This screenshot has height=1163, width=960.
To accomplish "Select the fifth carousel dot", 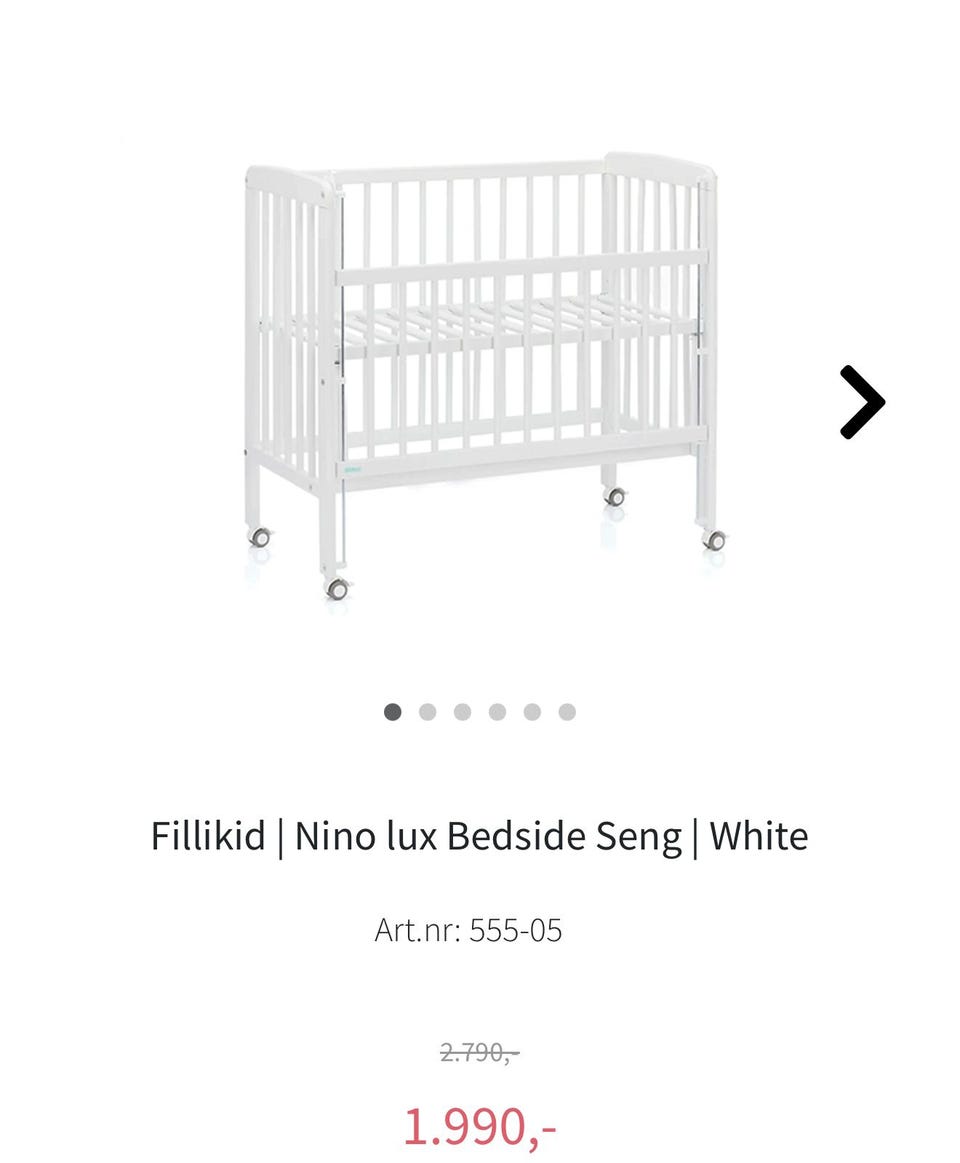I will (x=532, y=712).
